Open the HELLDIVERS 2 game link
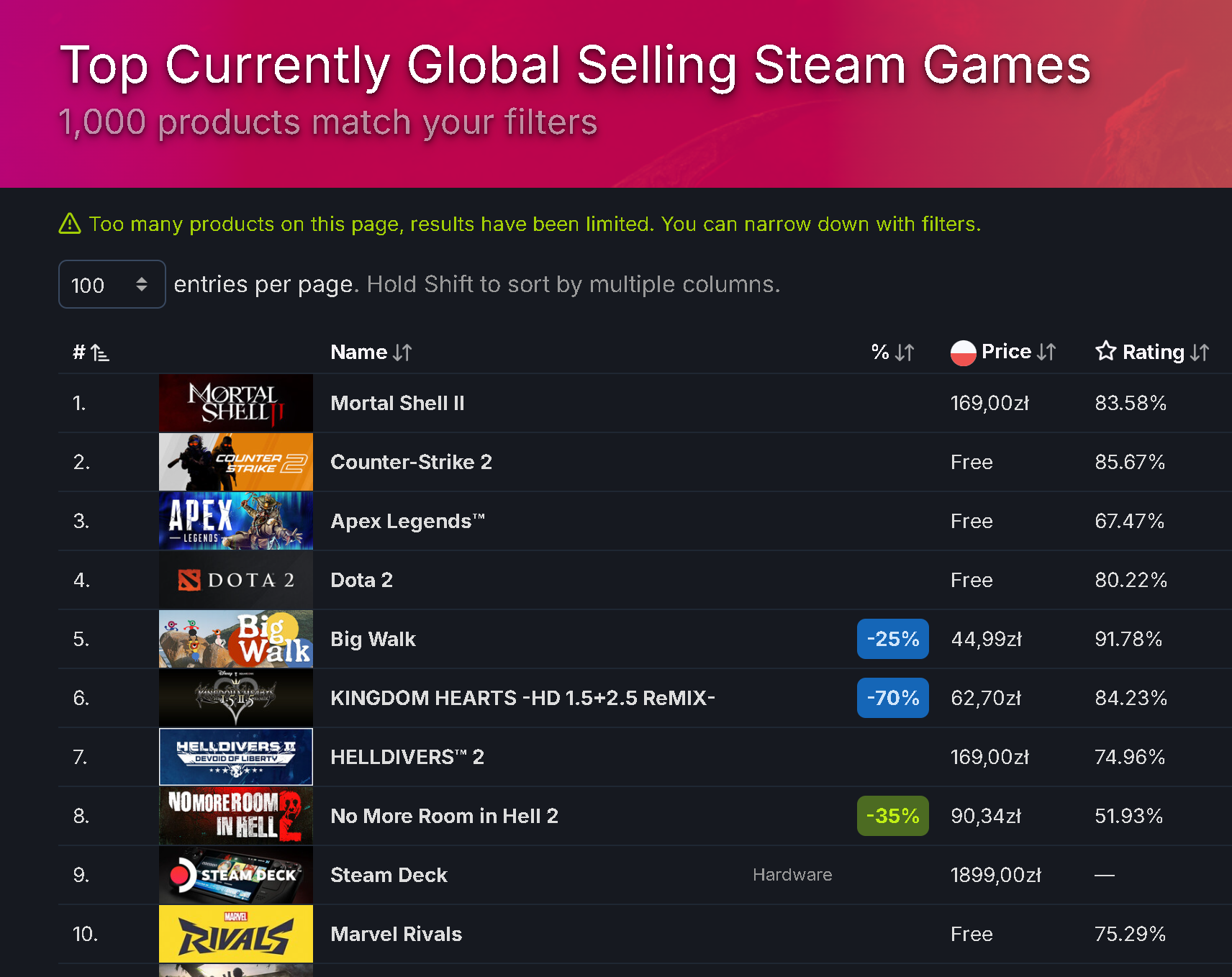Viewport: 1232px width, 977px height. (407, 757)
